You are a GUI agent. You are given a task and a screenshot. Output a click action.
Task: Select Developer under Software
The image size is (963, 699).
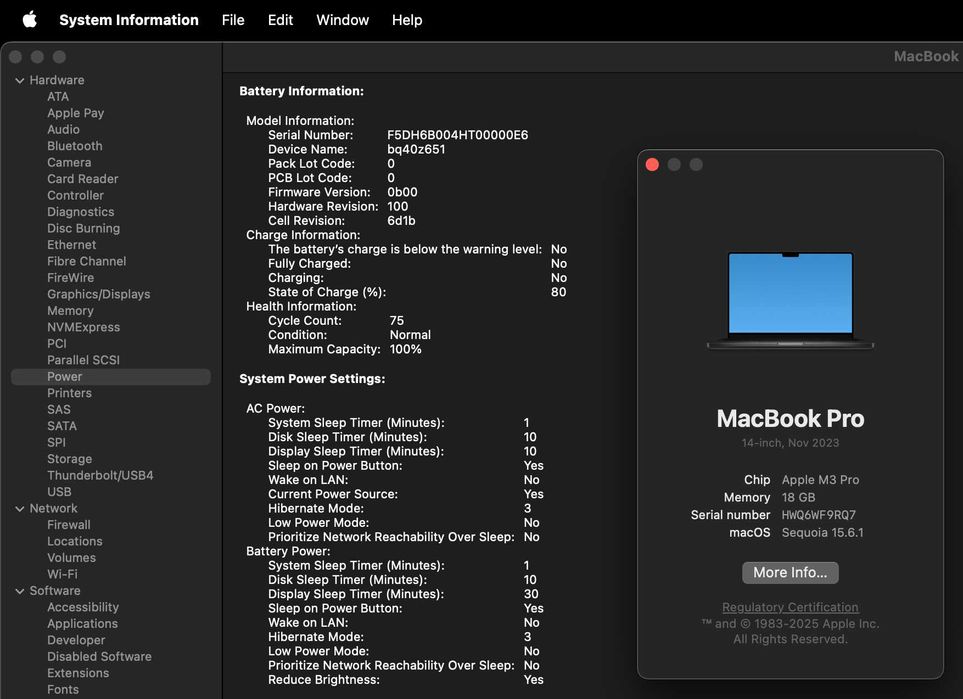click(x=76, y=640)
